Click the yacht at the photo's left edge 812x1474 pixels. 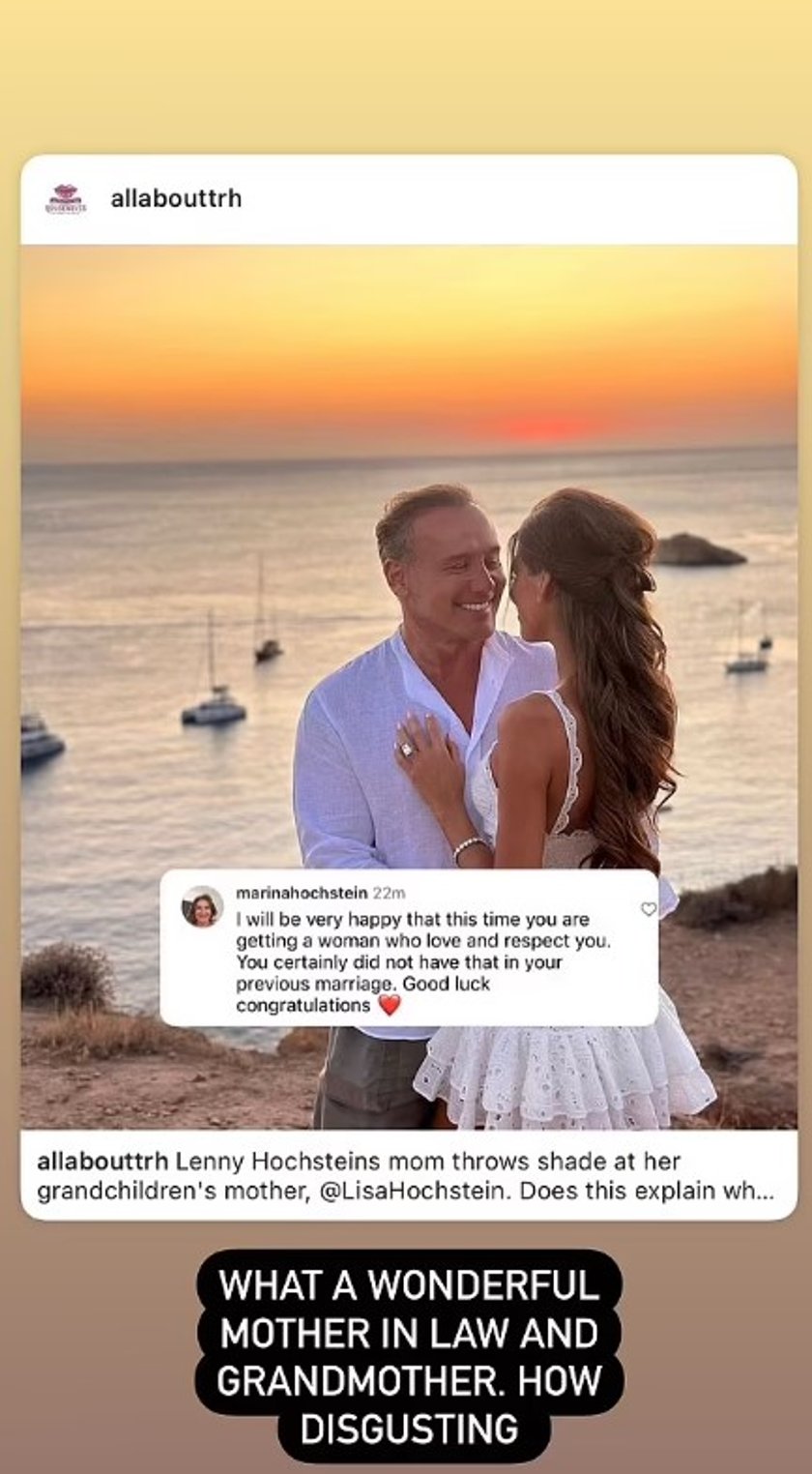click(x=42, y=739)
